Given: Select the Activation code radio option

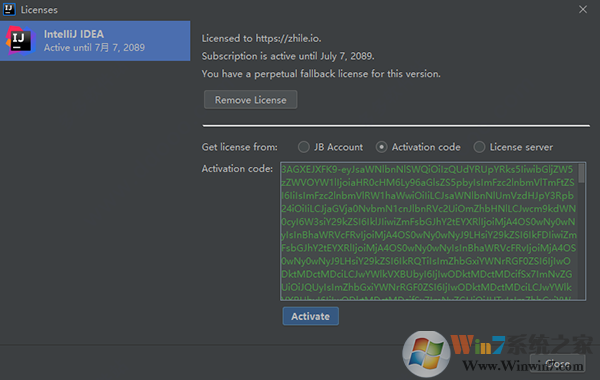Looking at the screenshot, I should [x=382, y=147].
